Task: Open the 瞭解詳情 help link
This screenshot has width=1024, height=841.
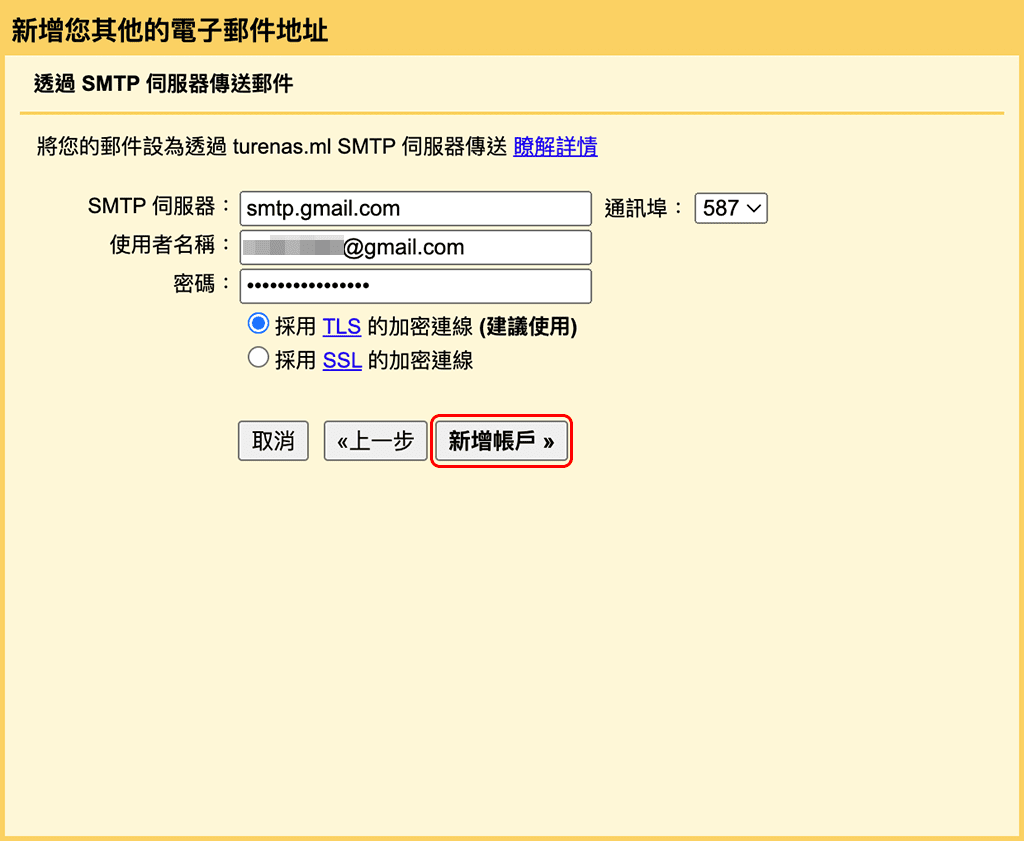Action: click(x=555, y=146)
